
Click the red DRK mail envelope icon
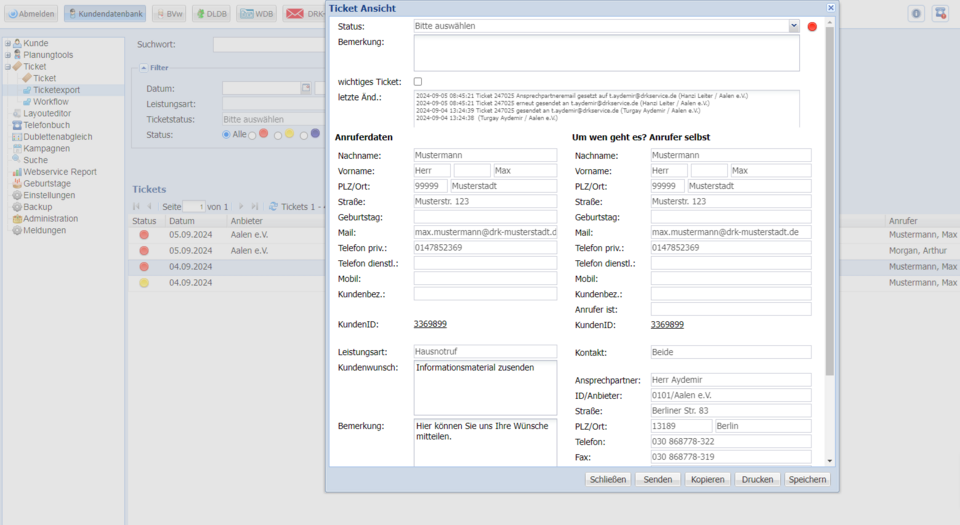coord(295,13)
